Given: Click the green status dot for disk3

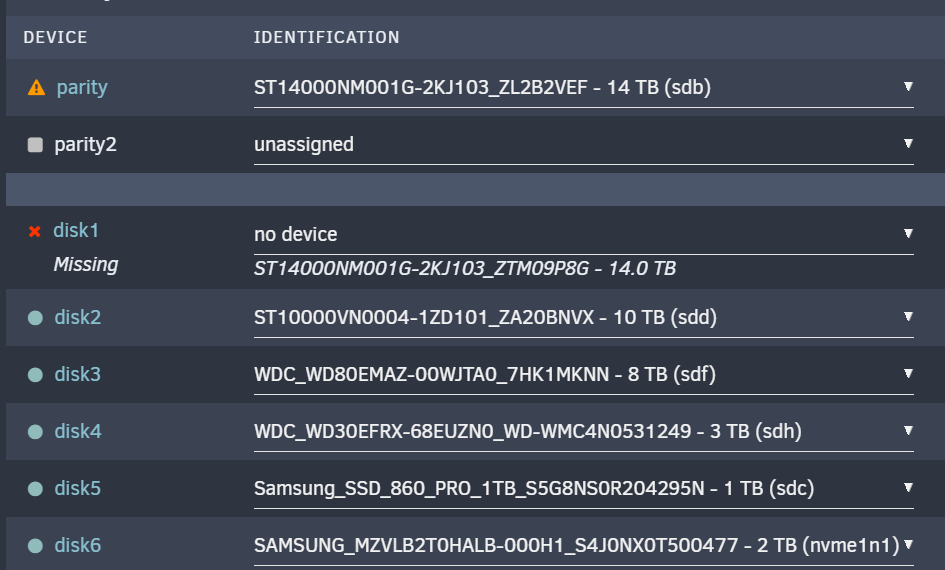Looking at the screenshot, I should 36,375.
